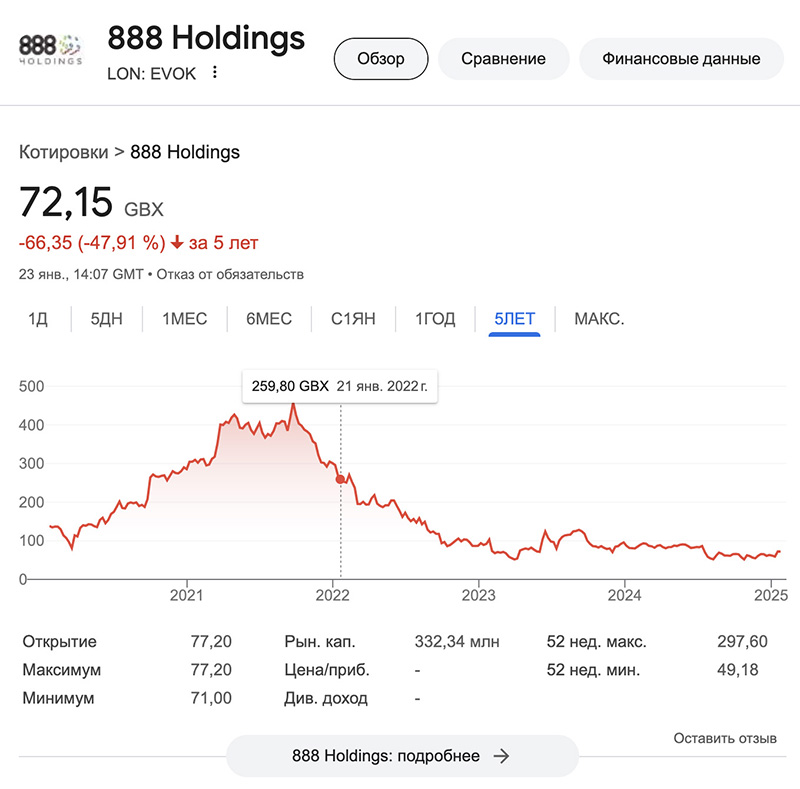Open the Финансовые данные tab
The width and height of the screenshot is (800, 789).
point(680,58)
